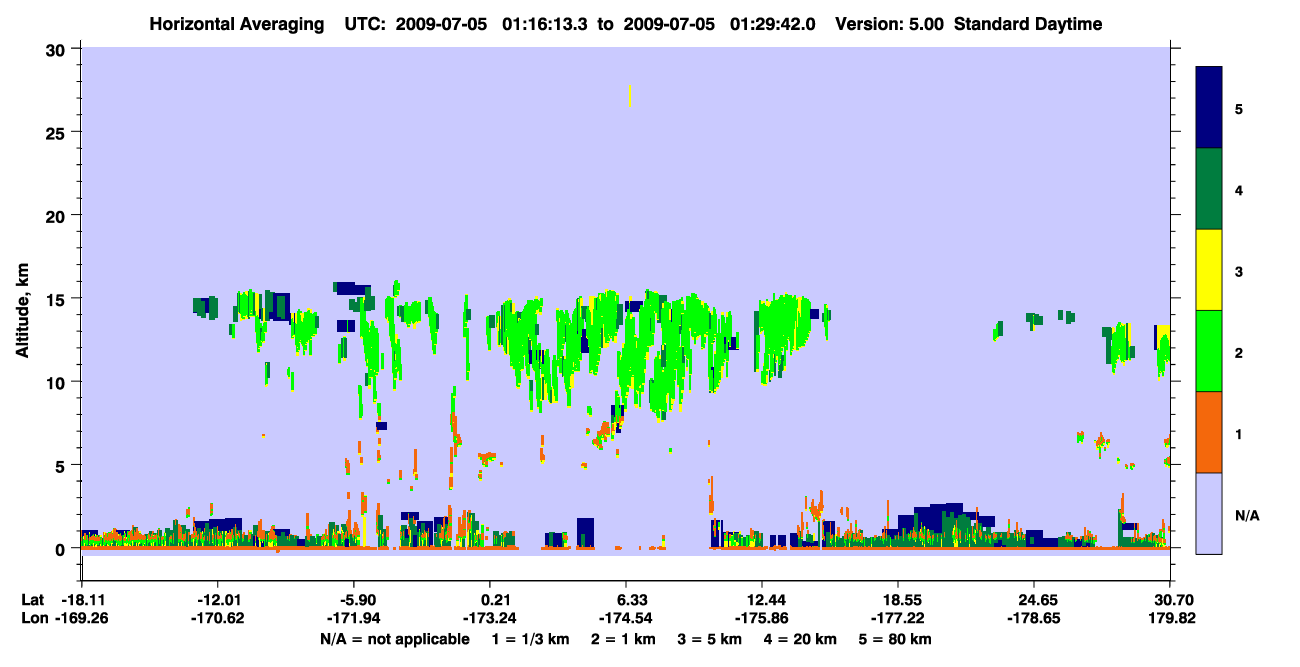
Task: Click the colorbar label number 2
Action: pos(1239,352)
